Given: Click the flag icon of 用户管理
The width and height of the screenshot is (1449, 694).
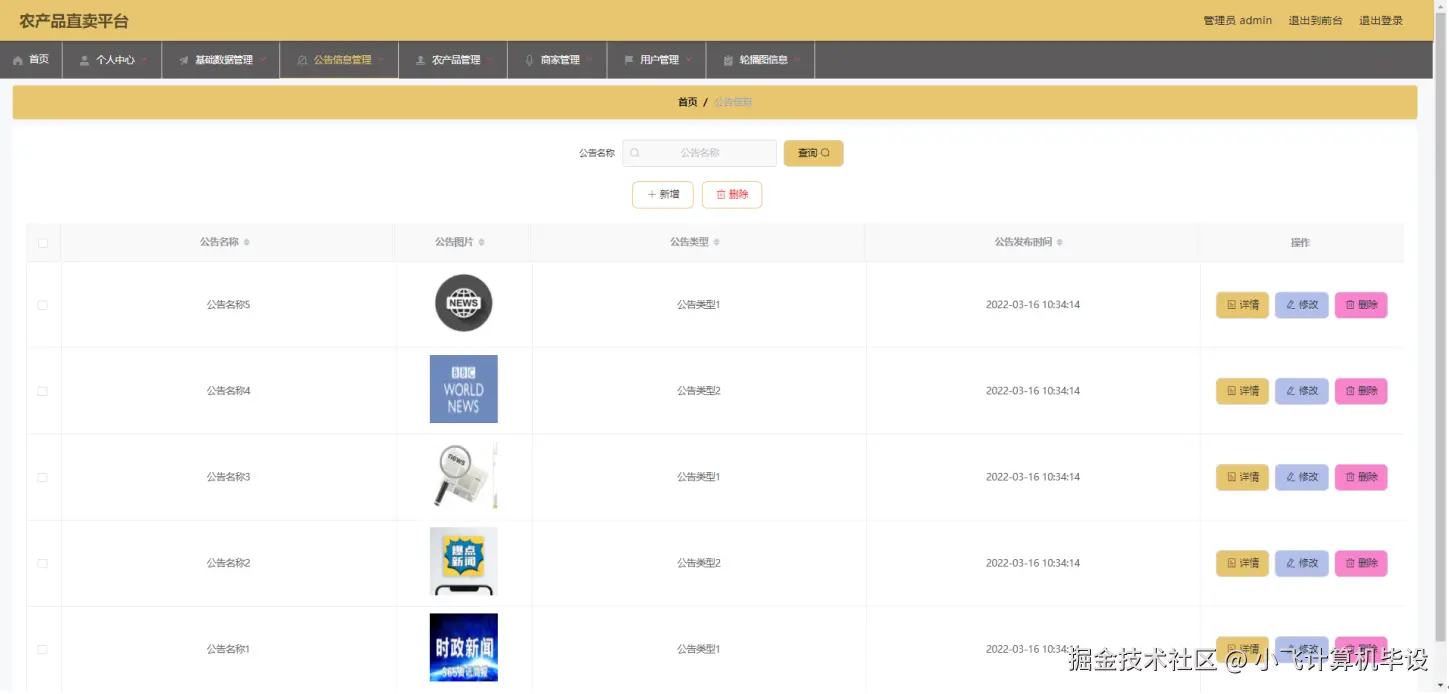Looking at the screenshot, I should 628,60.
